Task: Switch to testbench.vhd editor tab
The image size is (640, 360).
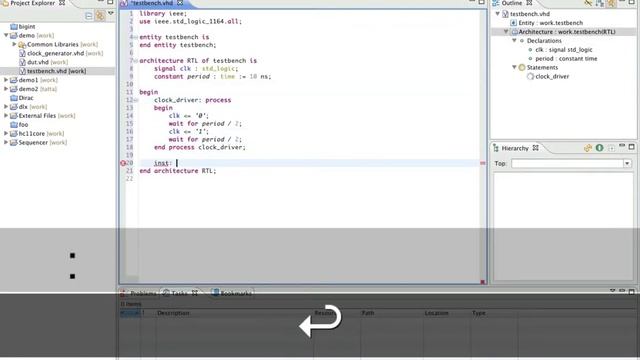Action: (151, 3)
